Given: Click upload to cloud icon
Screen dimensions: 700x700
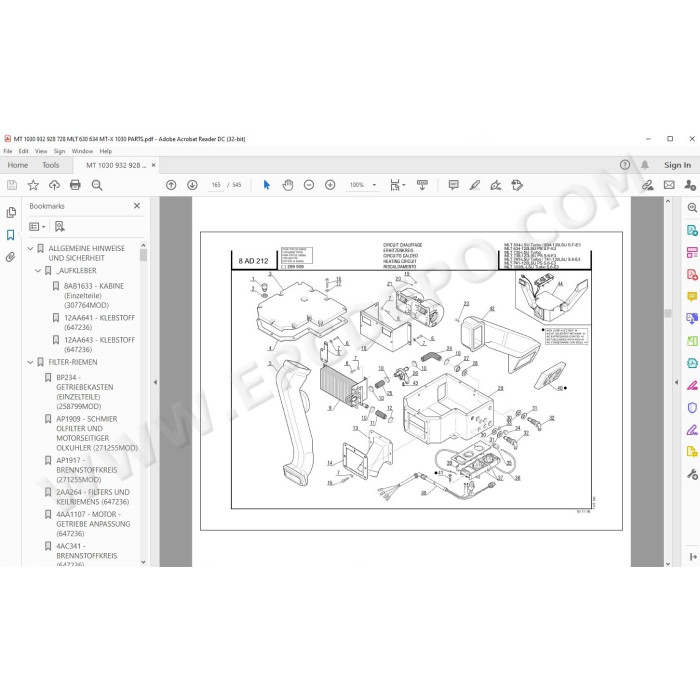Looking at the screenshot, I should pyautogui.click(x=54, y=185).
